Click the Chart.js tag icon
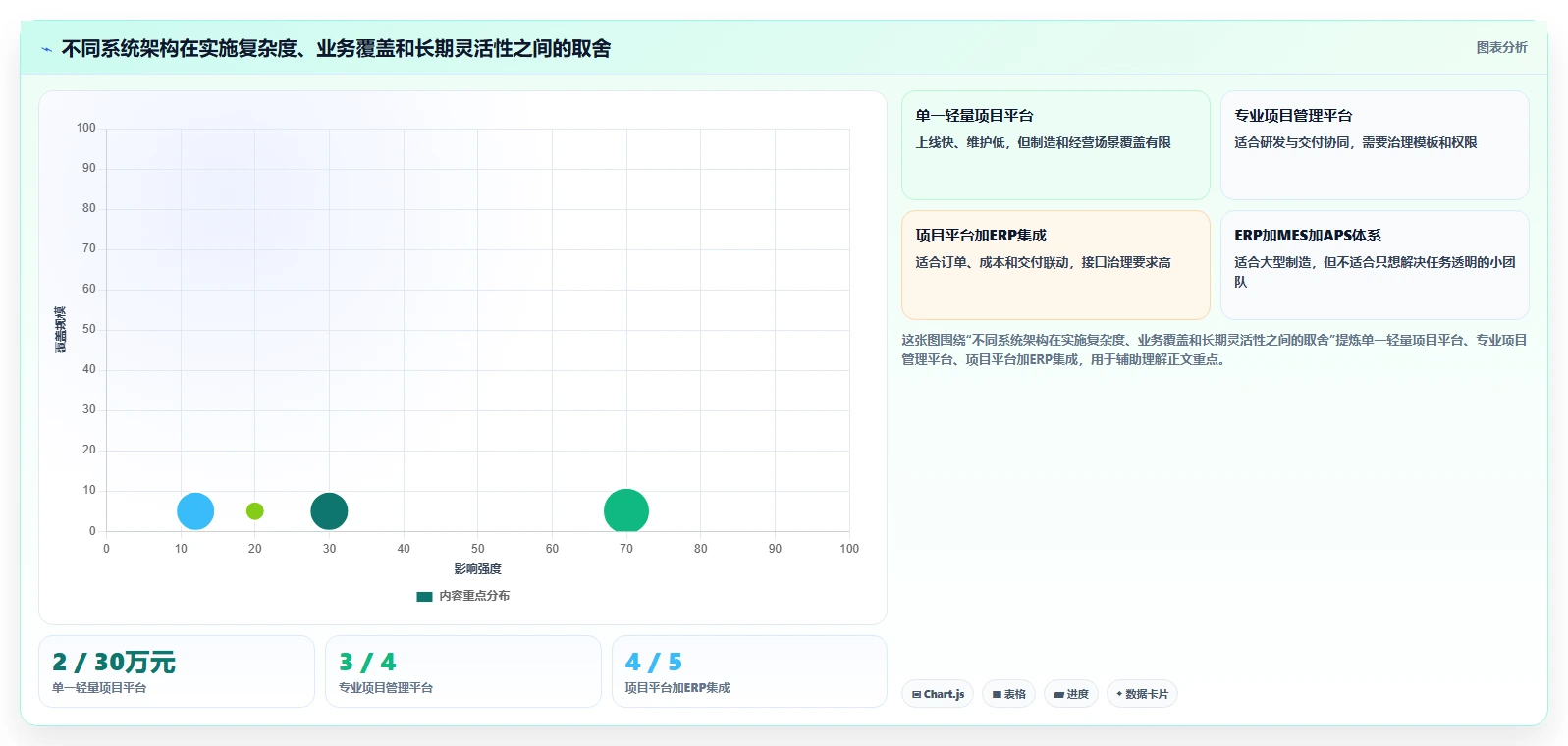The image size is (1568, 746). (x=916, y=694)
